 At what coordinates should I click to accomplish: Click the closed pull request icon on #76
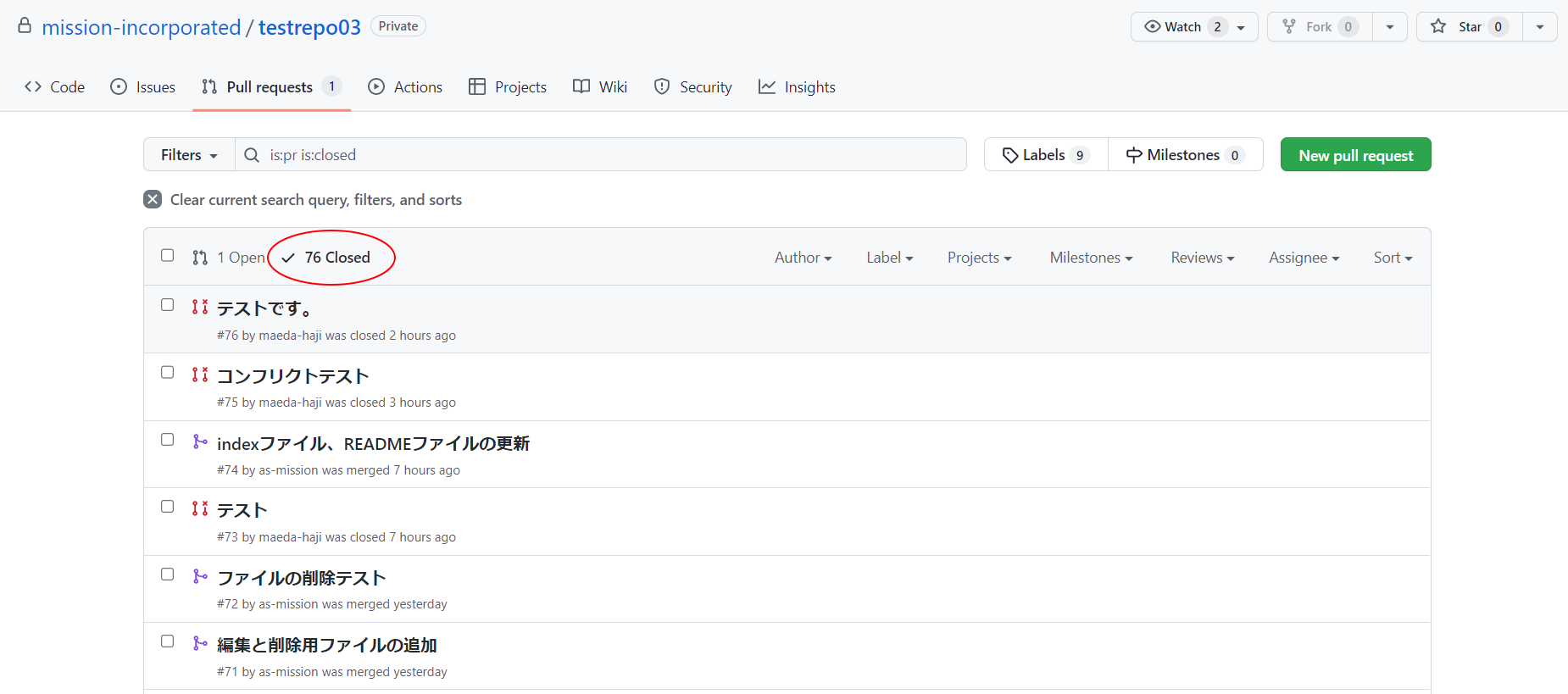click(x=200, y=308)
